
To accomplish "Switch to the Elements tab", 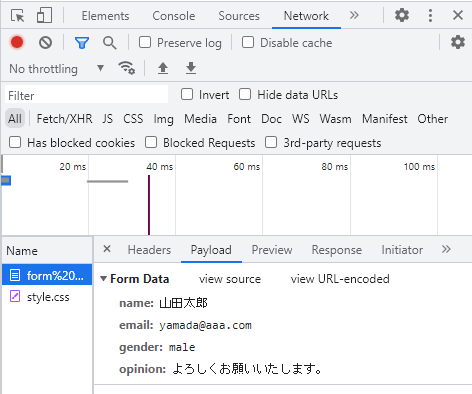I will pyautogui.click(x=105, y=16).
